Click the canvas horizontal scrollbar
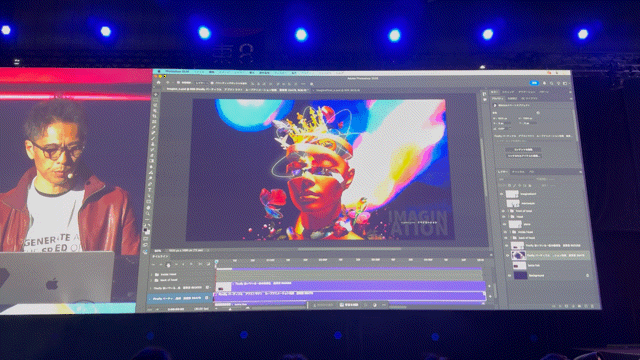 349,249
